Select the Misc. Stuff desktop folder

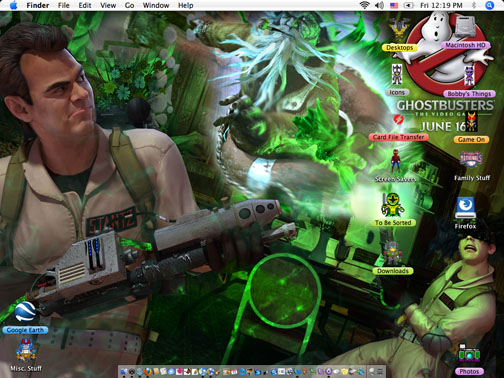(26, 350)
